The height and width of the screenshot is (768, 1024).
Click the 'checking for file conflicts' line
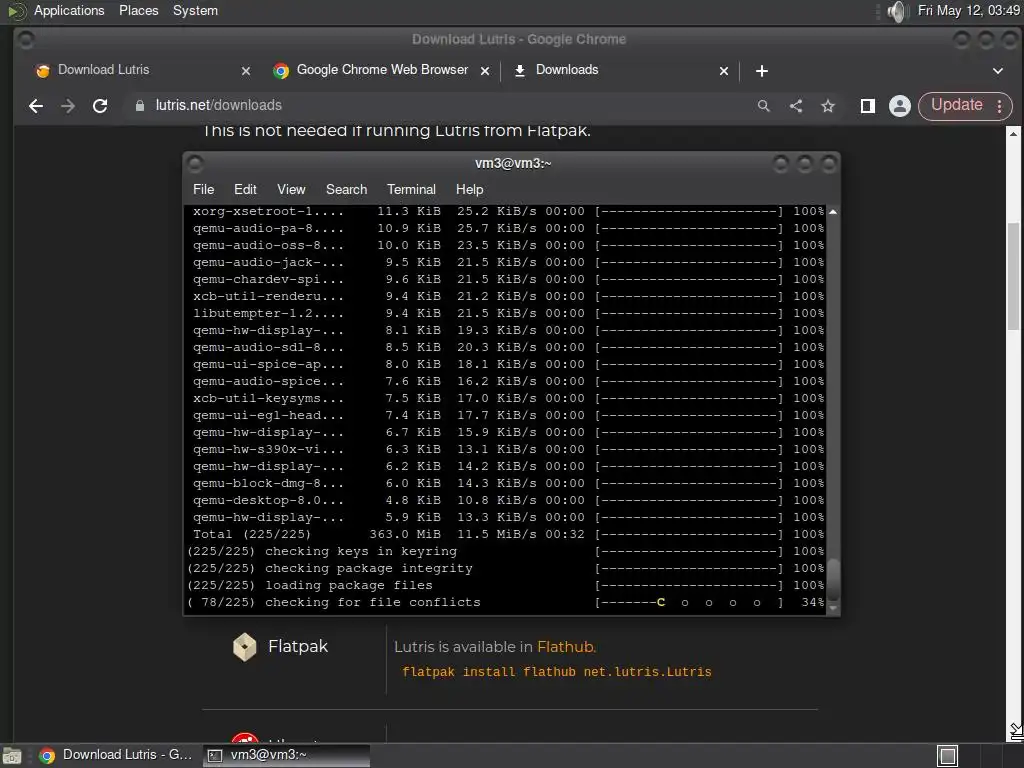pyautogui.click(x=506, y=602)
